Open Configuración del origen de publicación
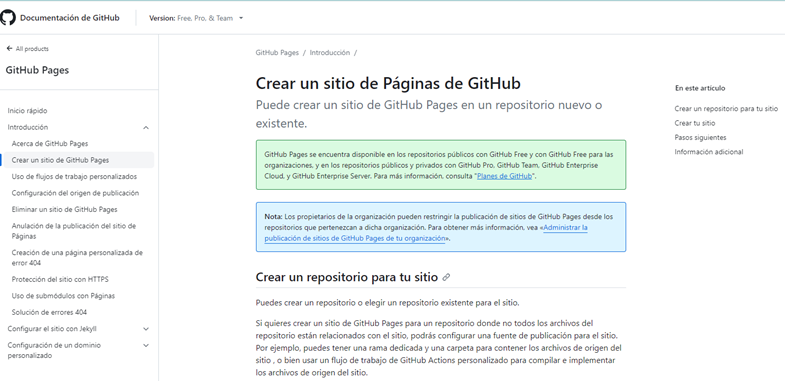This screenshot has height=381, width=785. tap(75, 193)
